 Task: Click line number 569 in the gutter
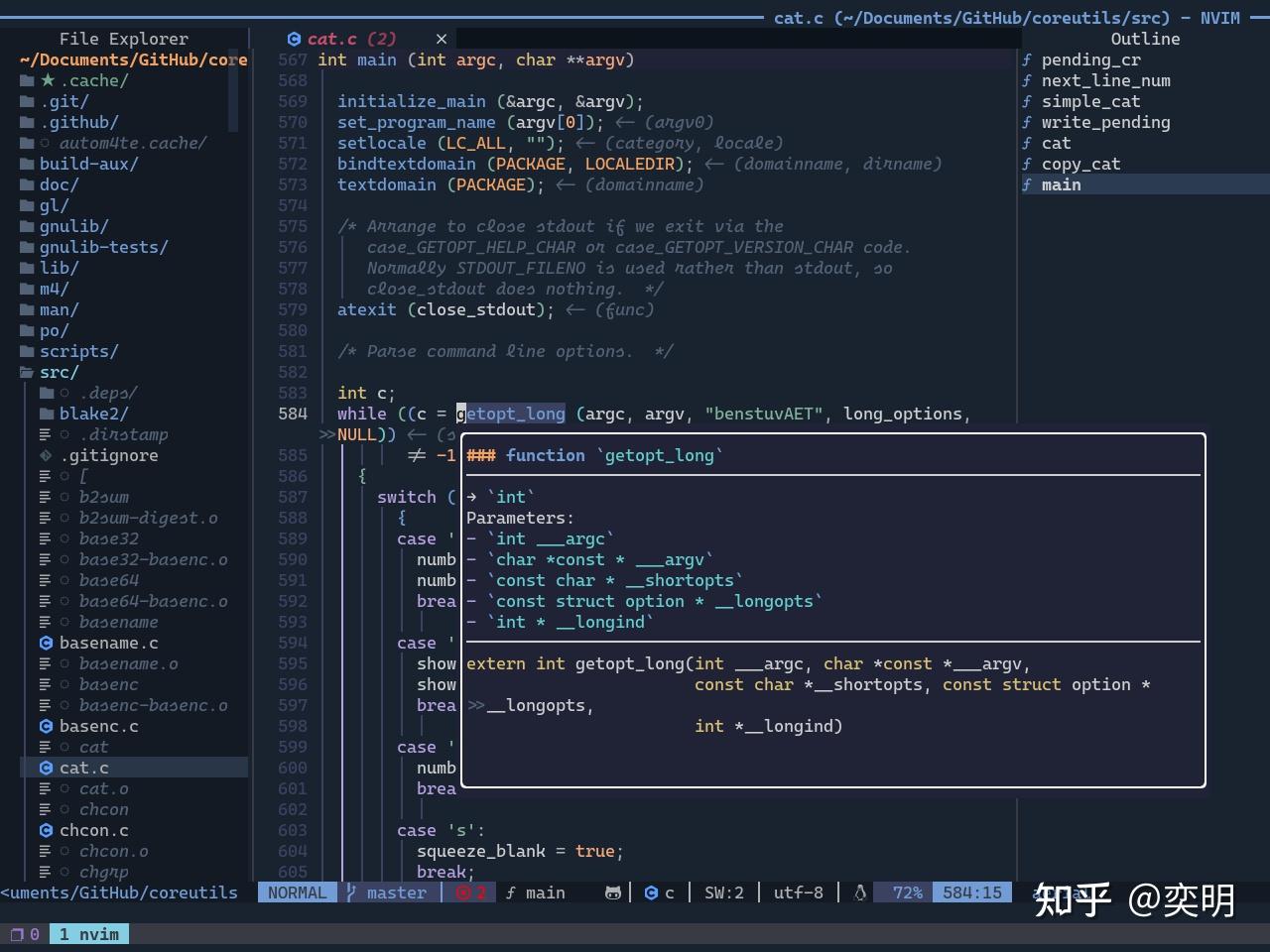click(x=293, y=101)
